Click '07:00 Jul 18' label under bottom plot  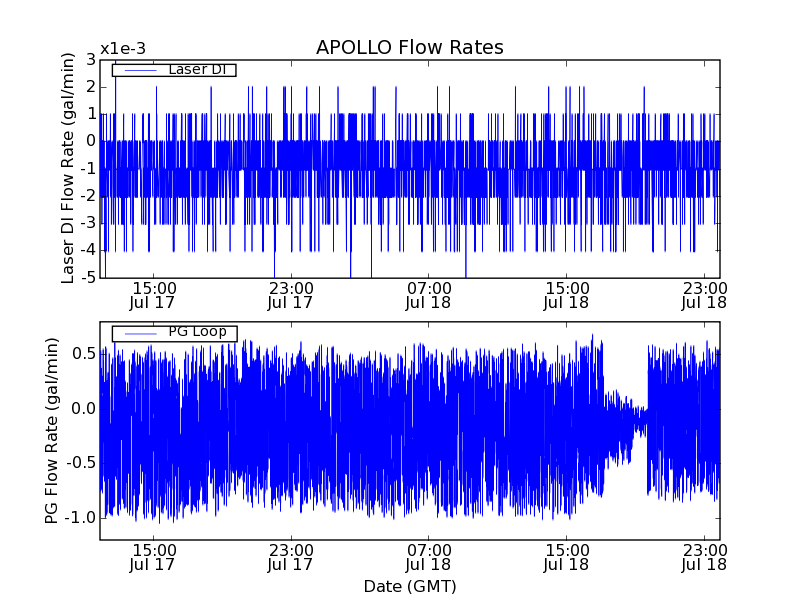tap(429, 557)
